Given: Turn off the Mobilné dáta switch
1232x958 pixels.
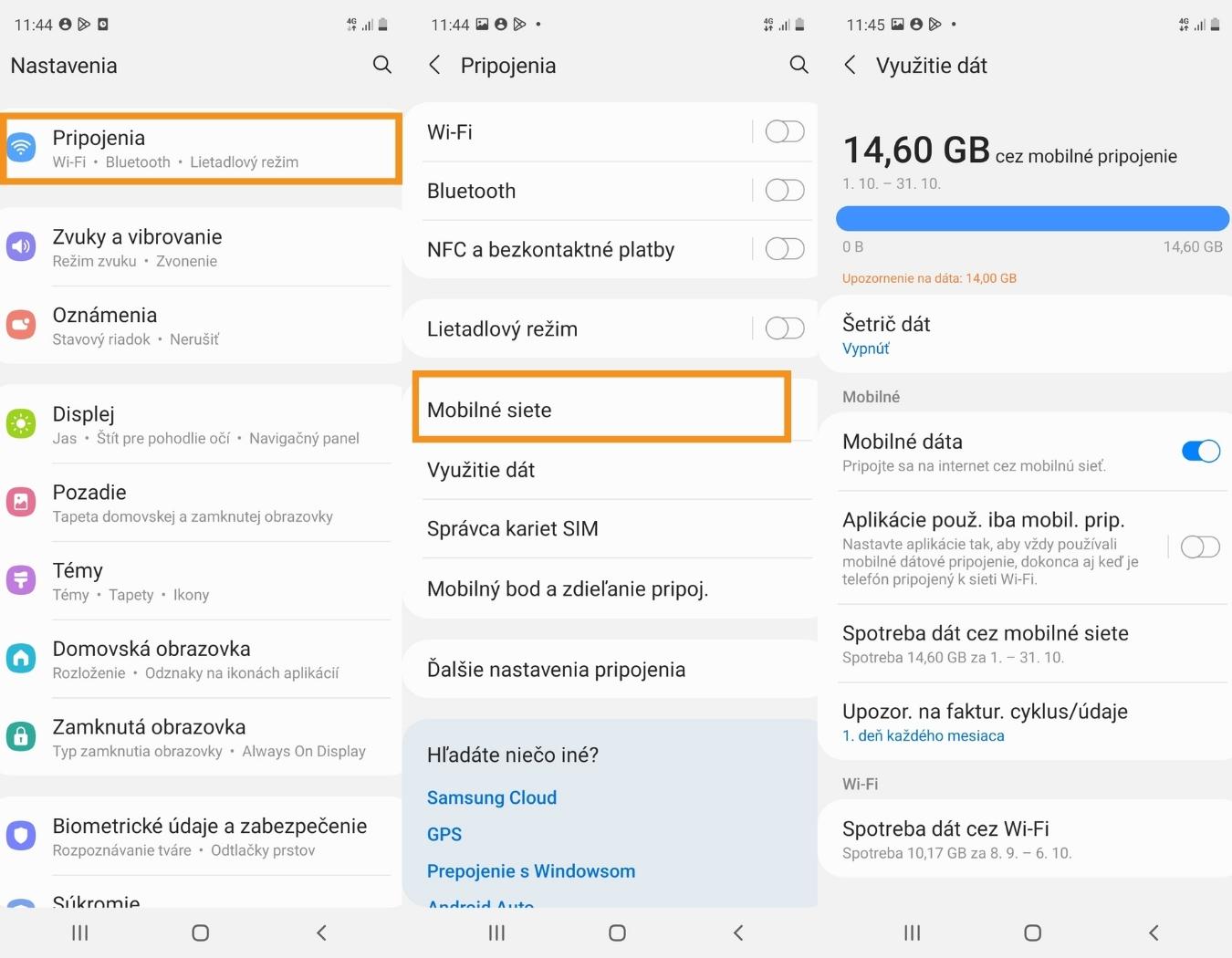Looking at the screenshot, I should click(x=1201, y=451).
